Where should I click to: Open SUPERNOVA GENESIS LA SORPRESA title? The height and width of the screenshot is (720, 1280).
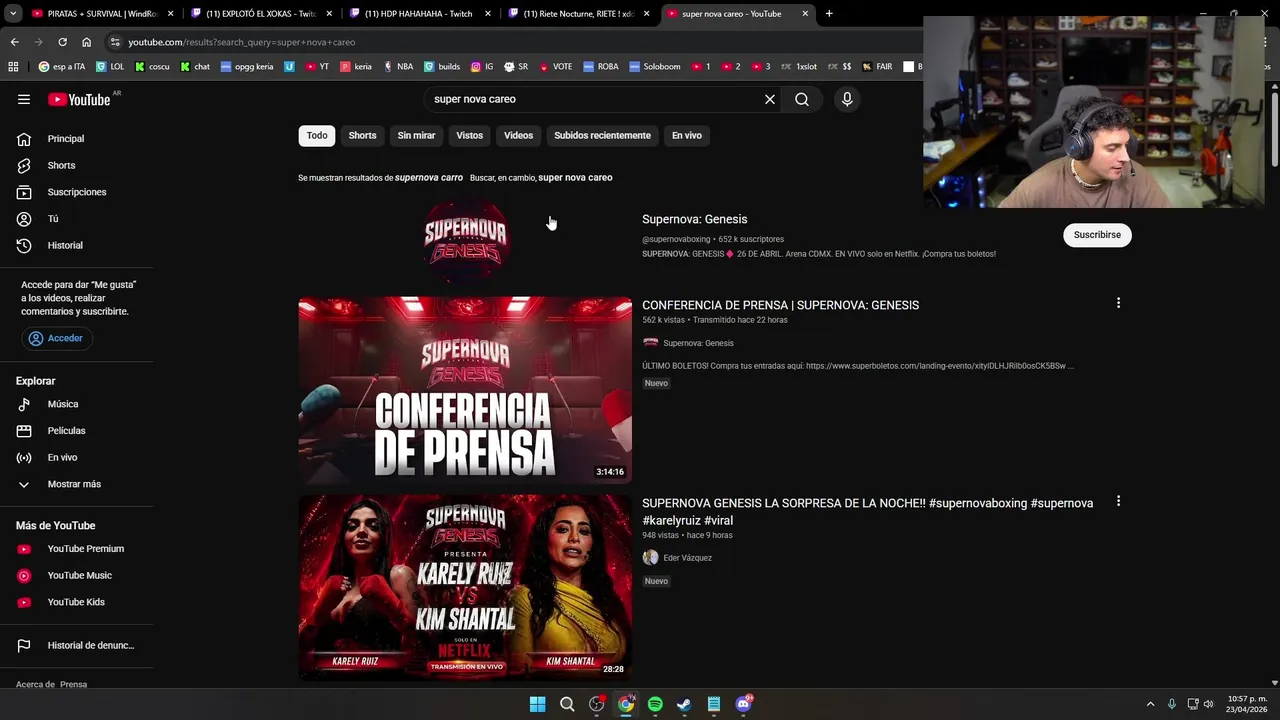(867, 511)
